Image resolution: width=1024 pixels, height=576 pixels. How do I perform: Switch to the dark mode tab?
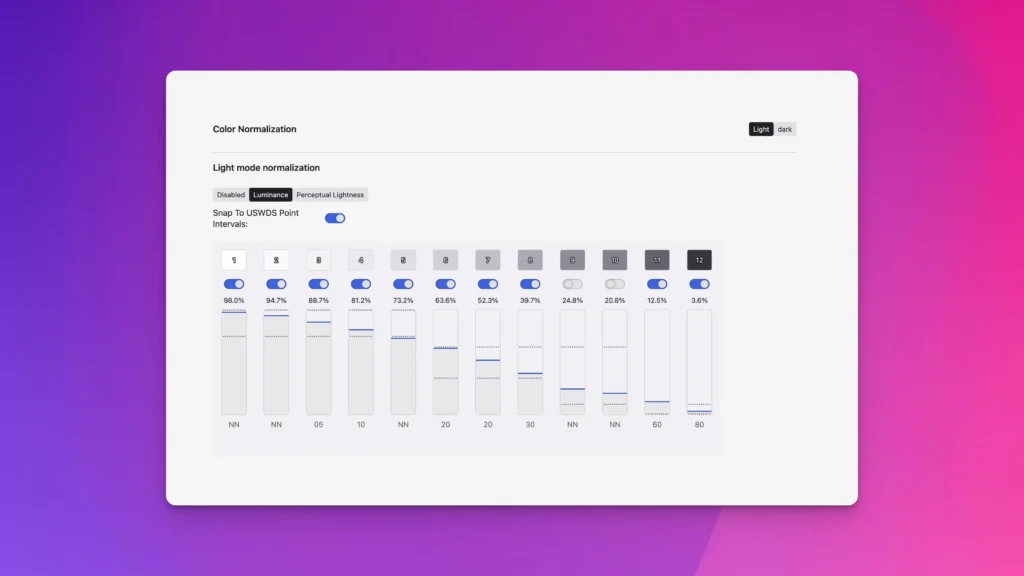tap(784, 129)
